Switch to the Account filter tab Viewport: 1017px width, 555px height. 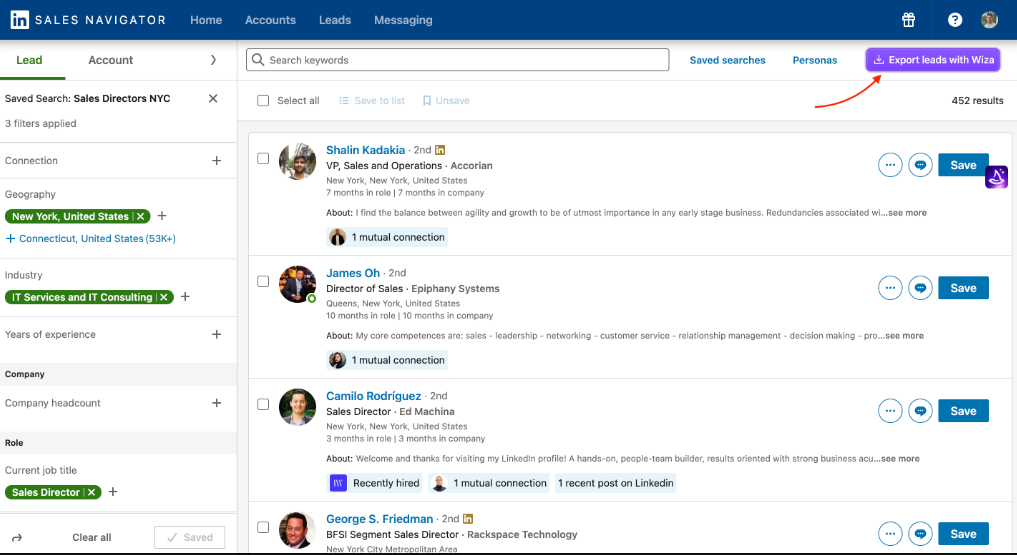point(110,60)
